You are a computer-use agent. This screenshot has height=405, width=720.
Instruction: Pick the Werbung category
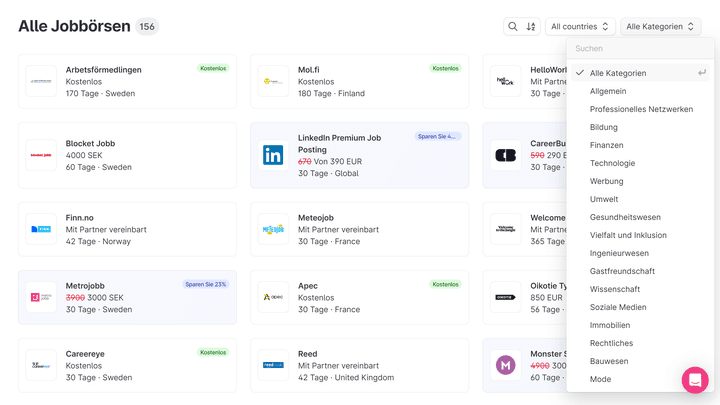640,181
